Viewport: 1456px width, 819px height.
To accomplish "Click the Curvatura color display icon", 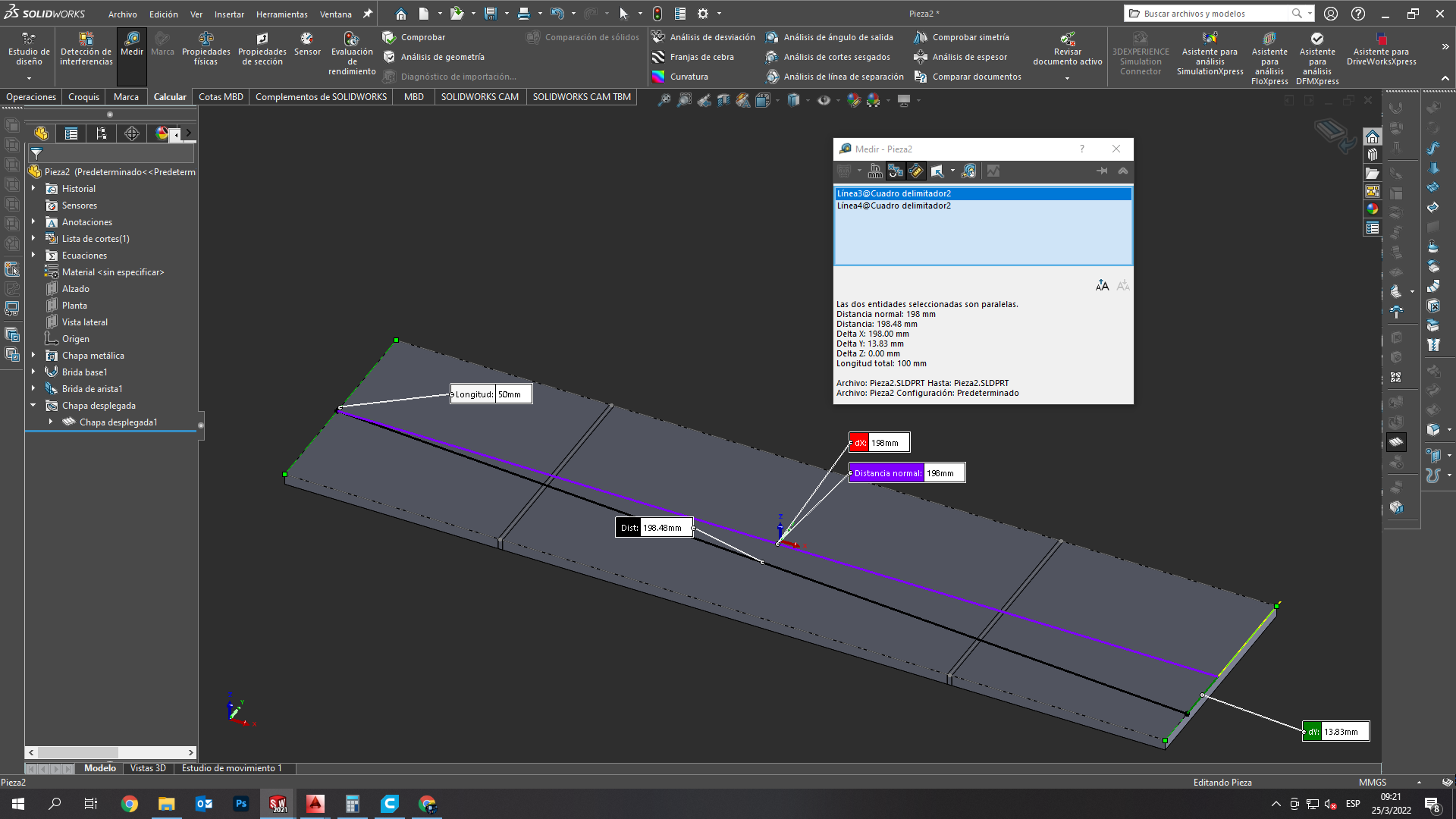I will [658, 77].
